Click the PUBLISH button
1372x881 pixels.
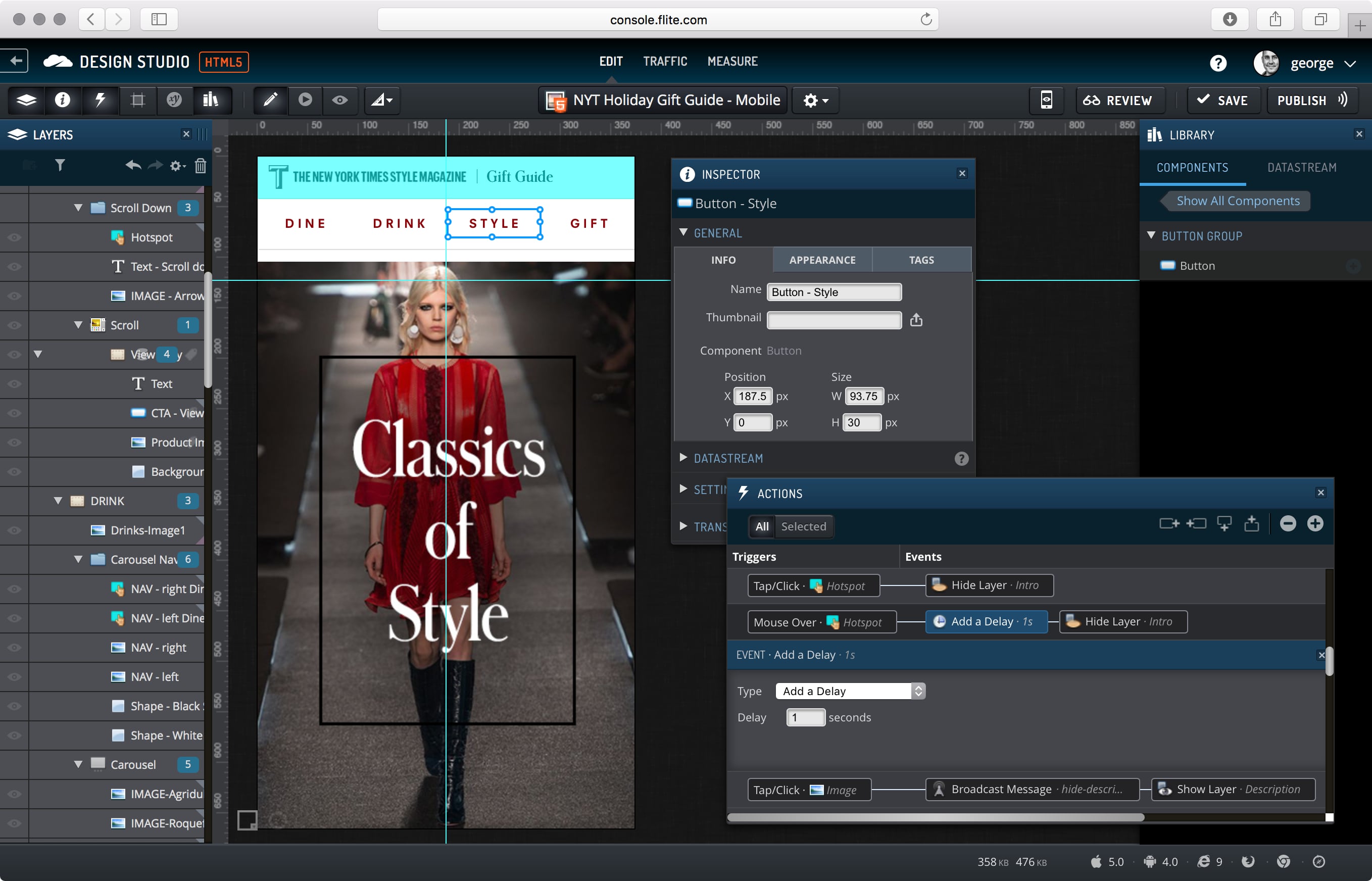point(1304,99)
